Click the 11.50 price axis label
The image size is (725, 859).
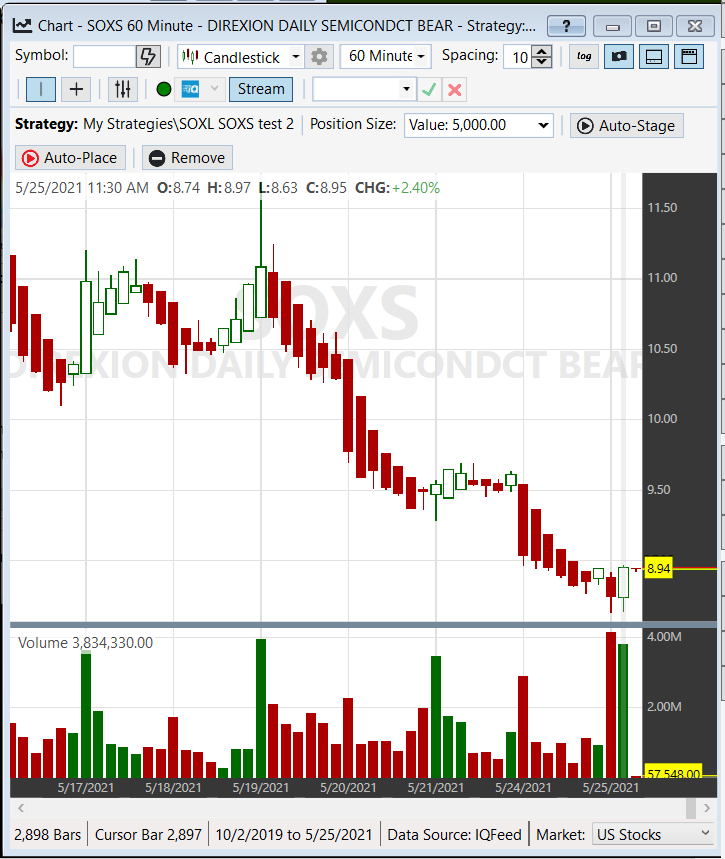tap(662, 208)
